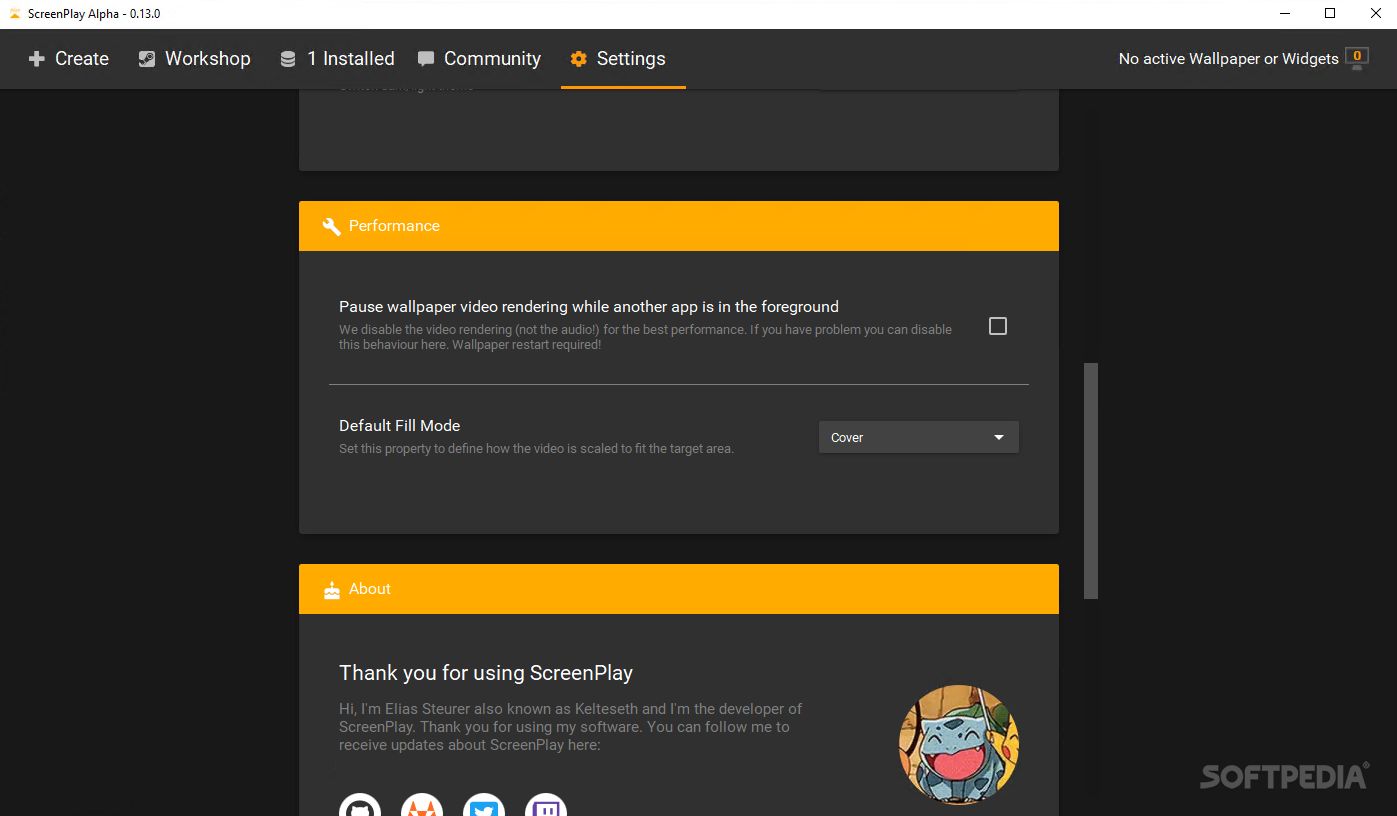Click the Default Fill Mode heading
The width and height of the screenshot is (1397, 816).
pos(399,426)
